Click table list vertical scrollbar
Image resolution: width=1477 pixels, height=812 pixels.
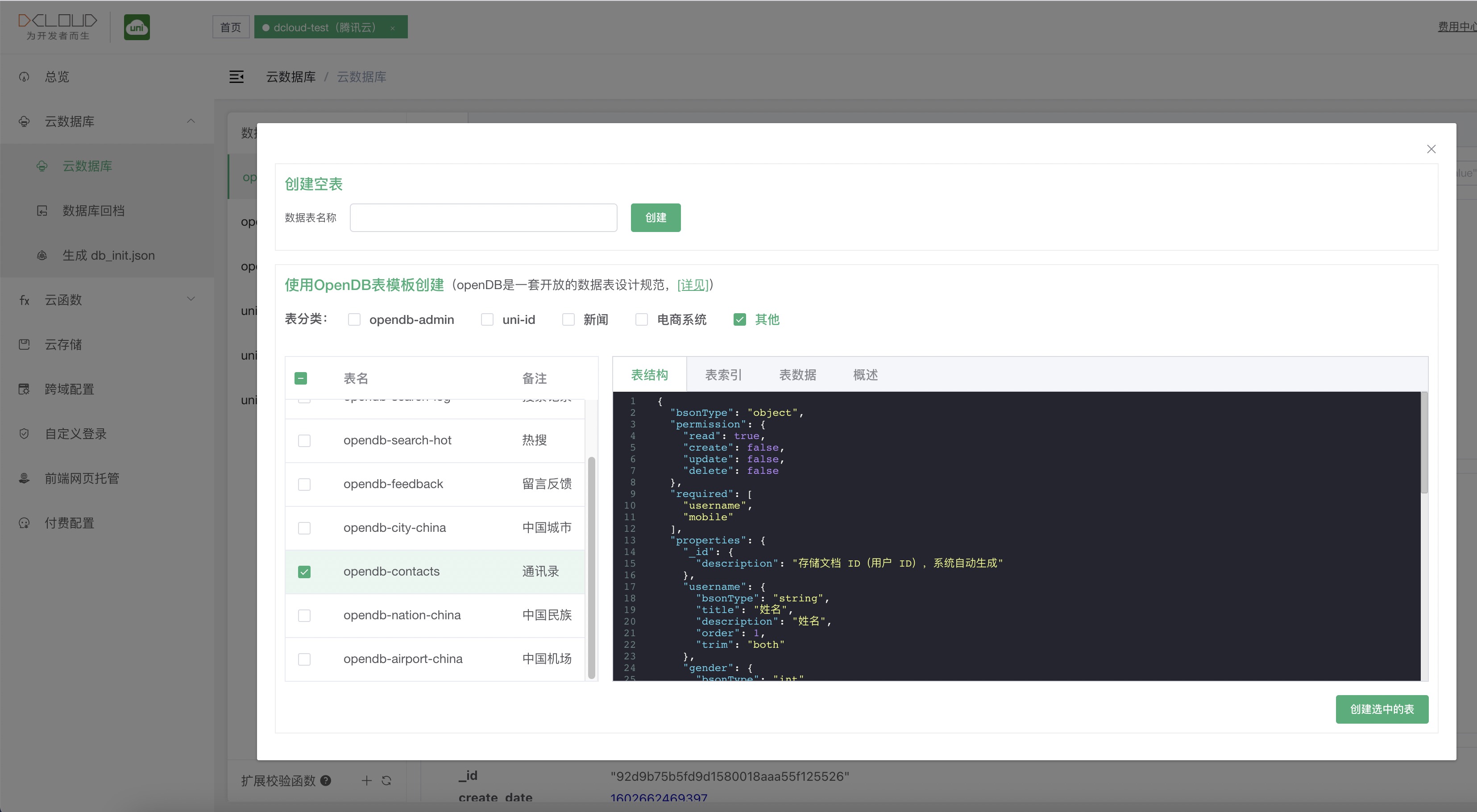(x=591, y=568)
